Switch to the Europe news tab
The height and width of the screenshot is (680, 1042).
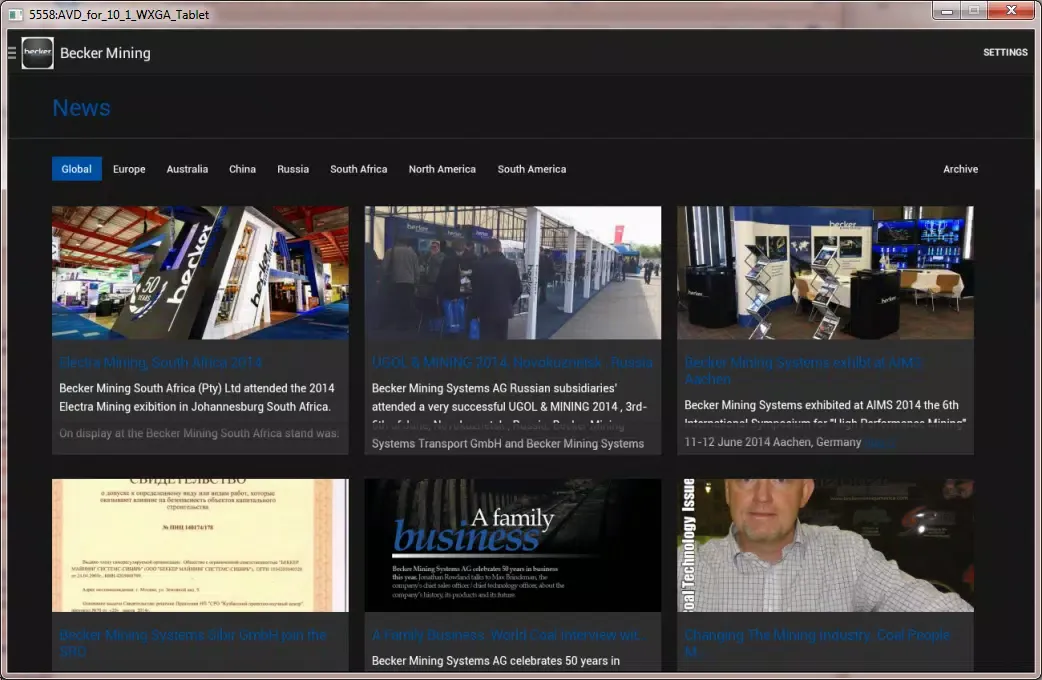point(129,169)
